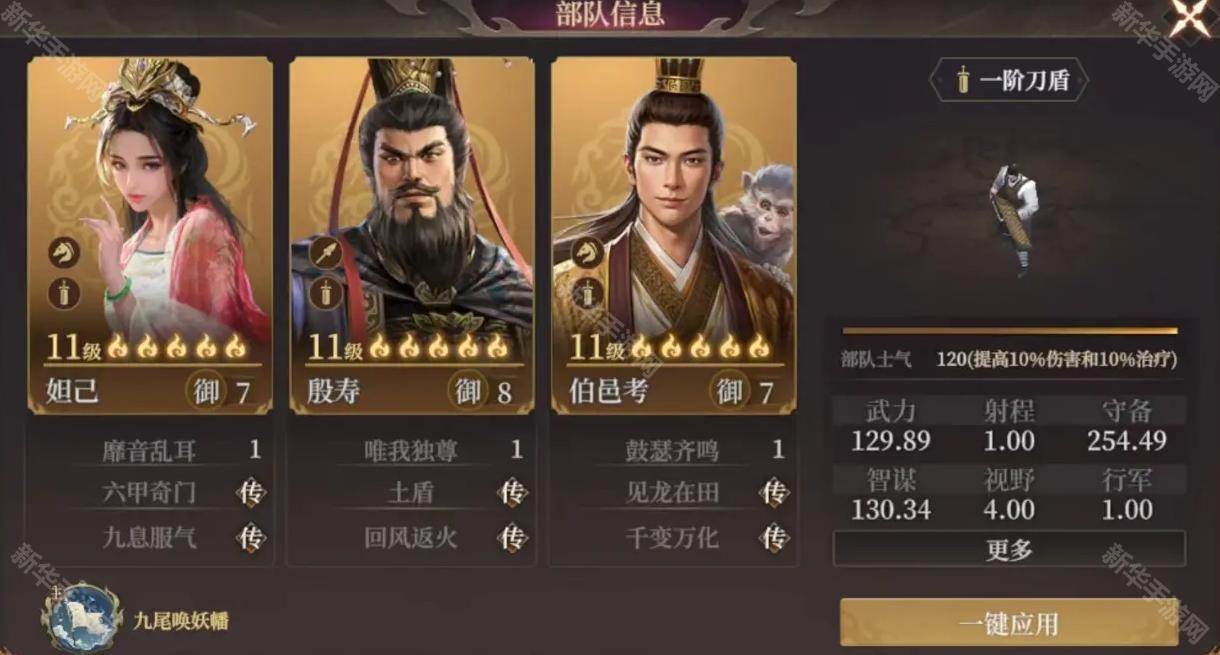The height and width of the screenshot is (655, 1220).
Task: Click the sword icon on 妲己's card
Action: click(x=64, y=294)
